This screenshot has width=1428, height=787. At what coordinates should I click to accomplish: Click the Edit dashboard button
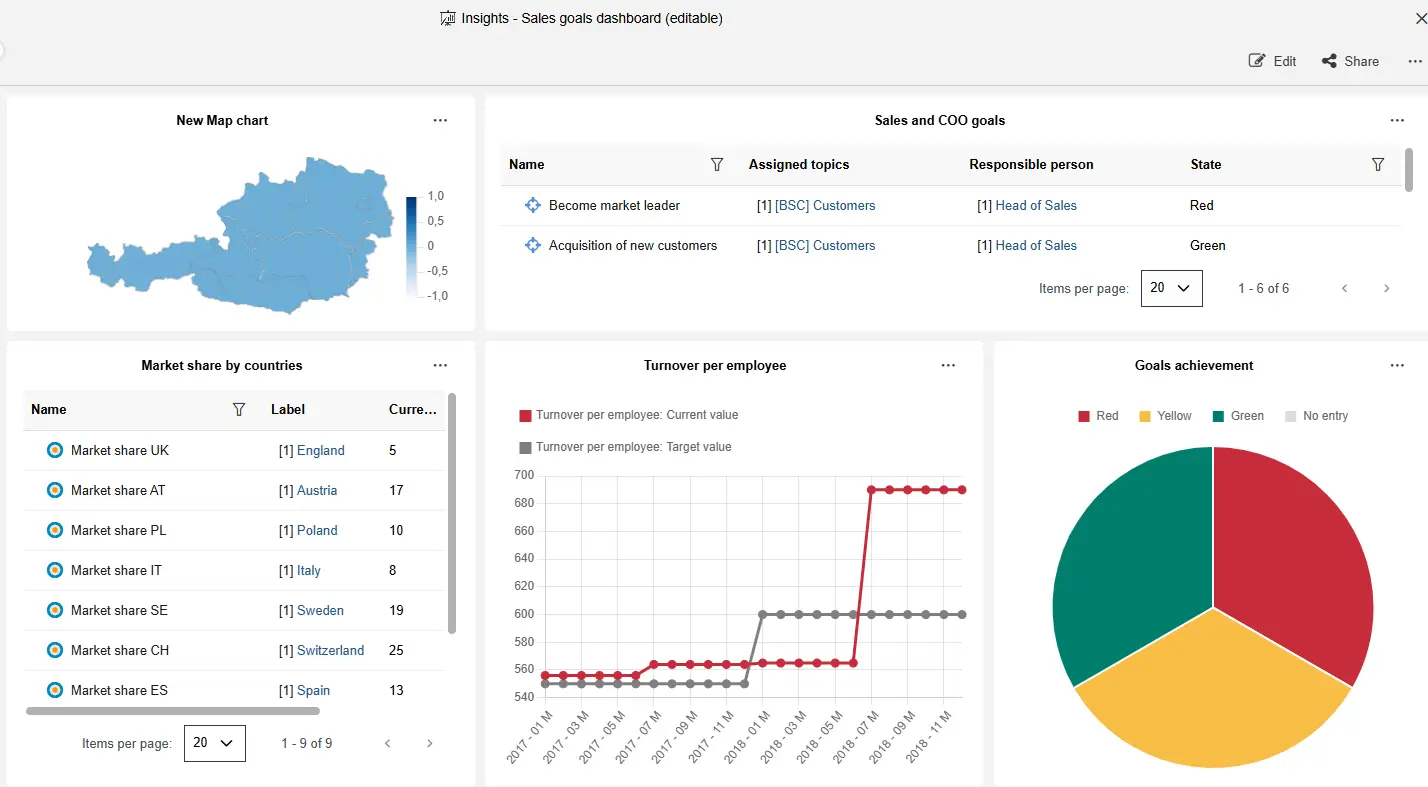pyautogui.click(x=1272, y=61)
